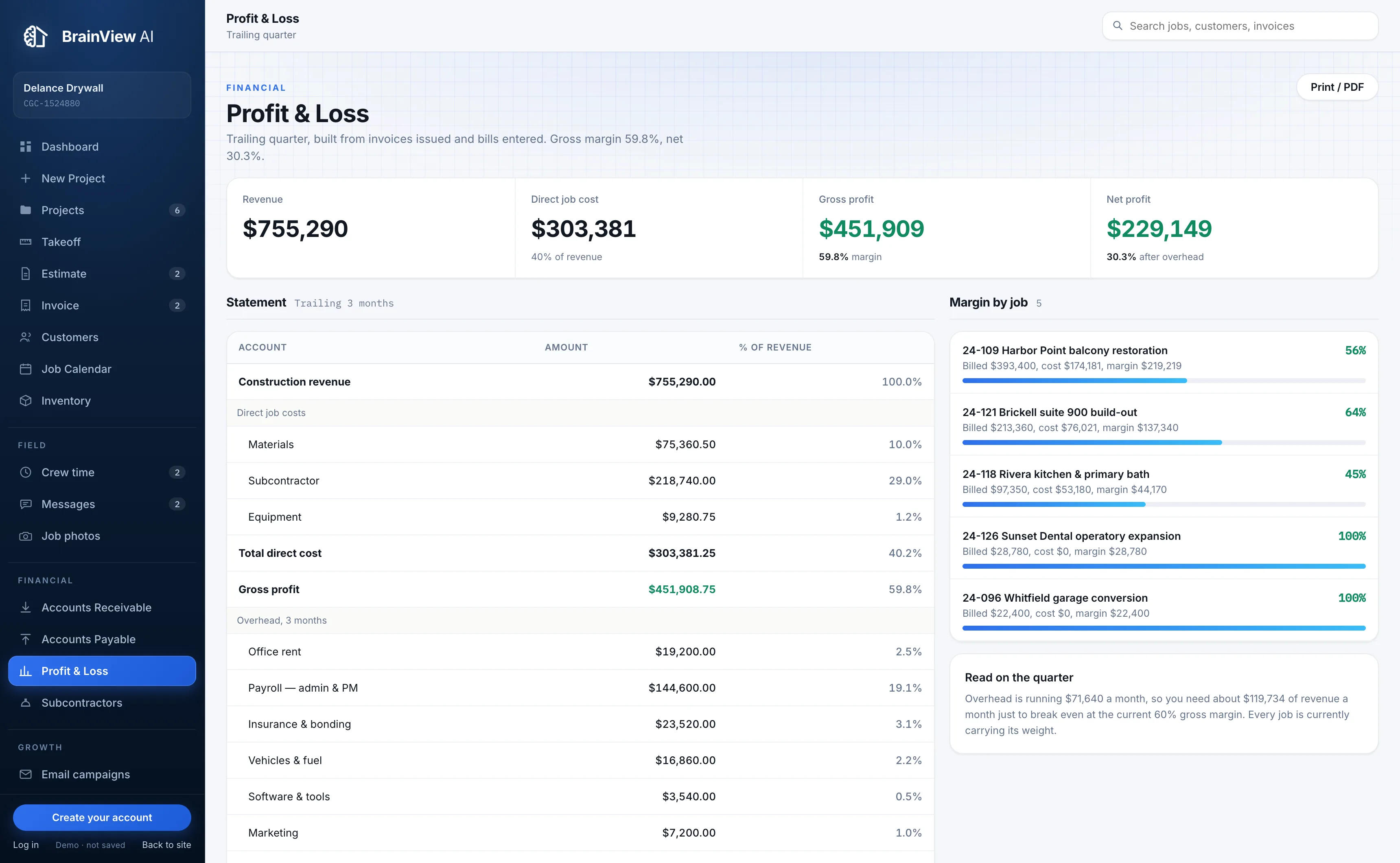Image resolution: width=1400 pixels, height=863 pixels.
Task: Focus the search jobs, customers, invoices field
Action: [1240, 26]
